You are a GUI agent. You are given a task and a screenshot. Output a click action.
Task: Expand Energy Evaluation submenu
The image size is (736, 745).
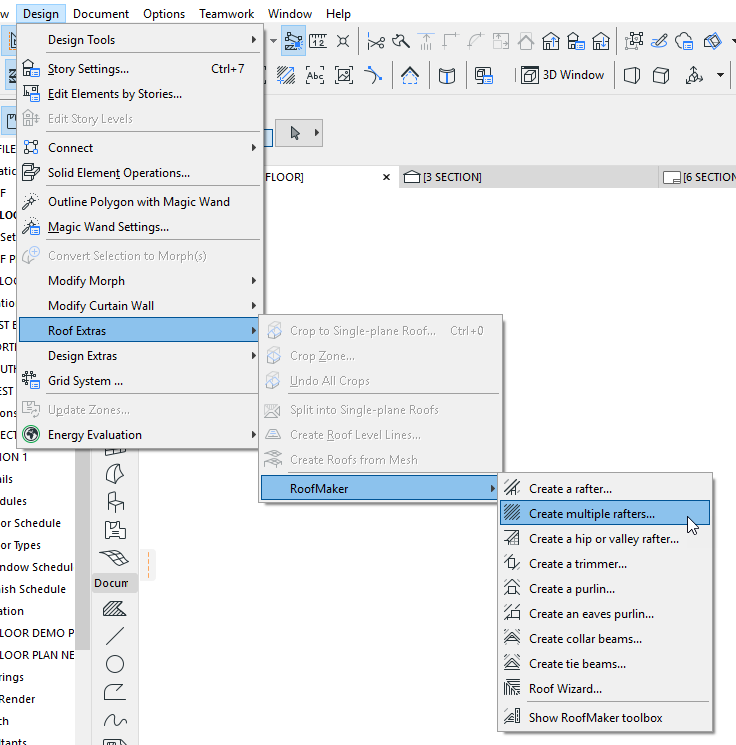click(x=140, y=435)
